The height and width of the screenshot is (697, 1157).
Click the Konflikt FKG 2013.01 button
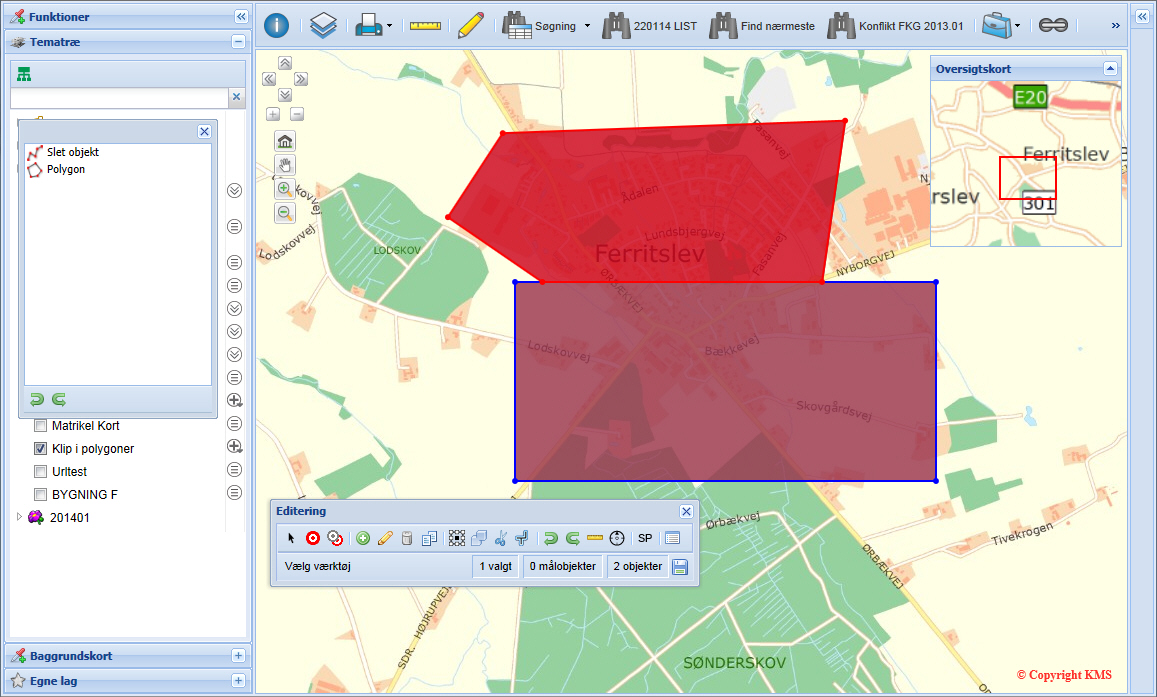point(897,26)
